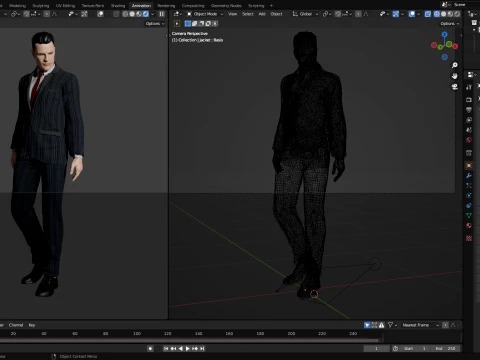Open the Scene properties tab
The height and width of the screenshot is (360, 480).
pyautogui.click(x=469, y=130)
